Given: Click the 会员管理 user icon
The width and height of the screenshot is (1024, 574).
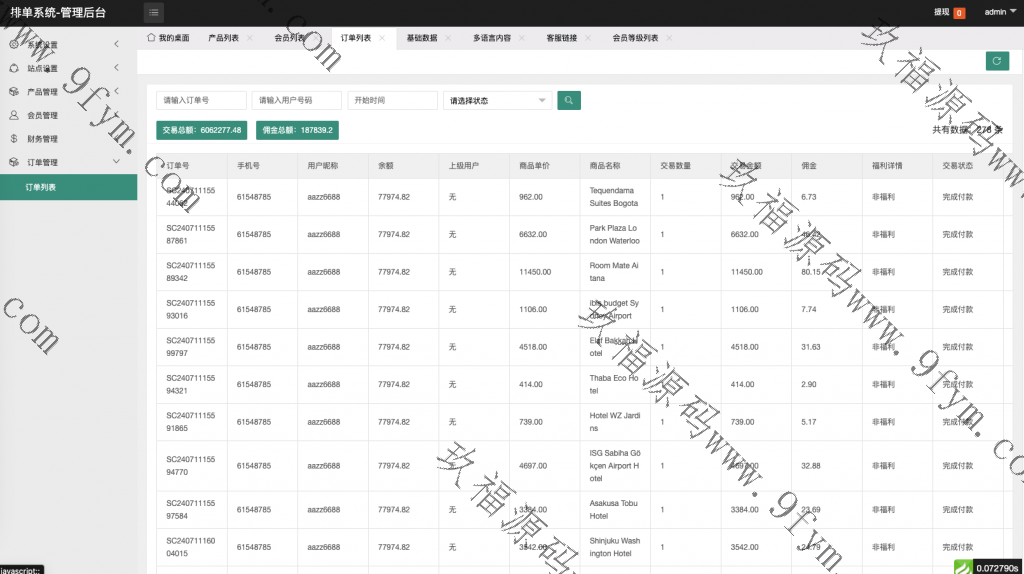Looking at the screenshot, I should point(14,115).
